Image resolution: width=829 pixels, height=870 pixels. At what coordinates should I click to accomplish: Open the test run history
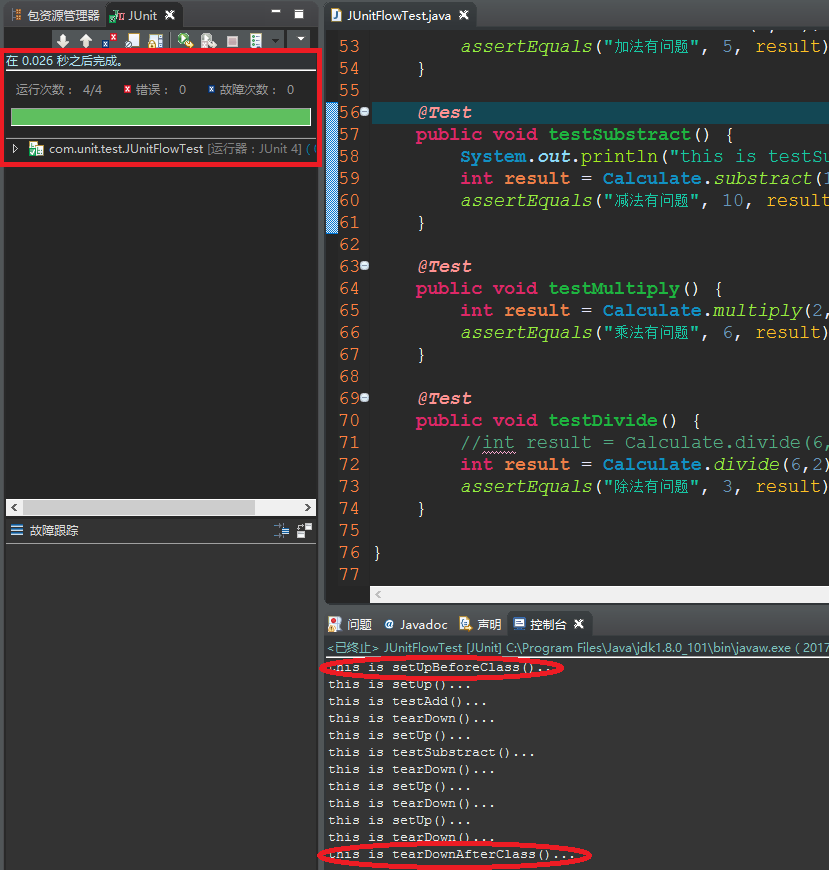[x=256, y=40]
